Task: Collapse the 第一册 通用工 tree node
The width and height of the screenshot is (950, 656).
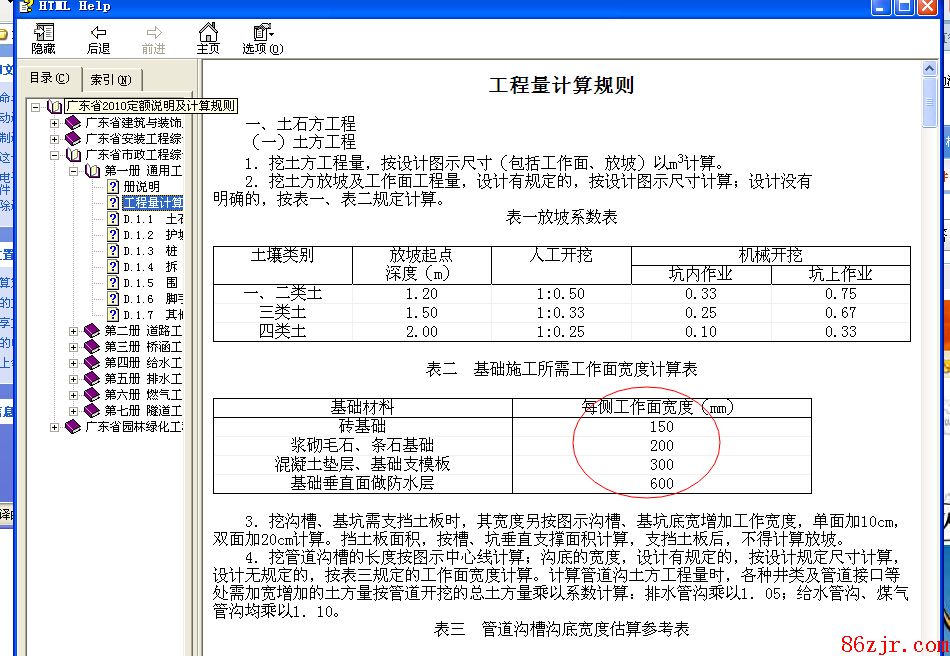Action: point(74,171)
